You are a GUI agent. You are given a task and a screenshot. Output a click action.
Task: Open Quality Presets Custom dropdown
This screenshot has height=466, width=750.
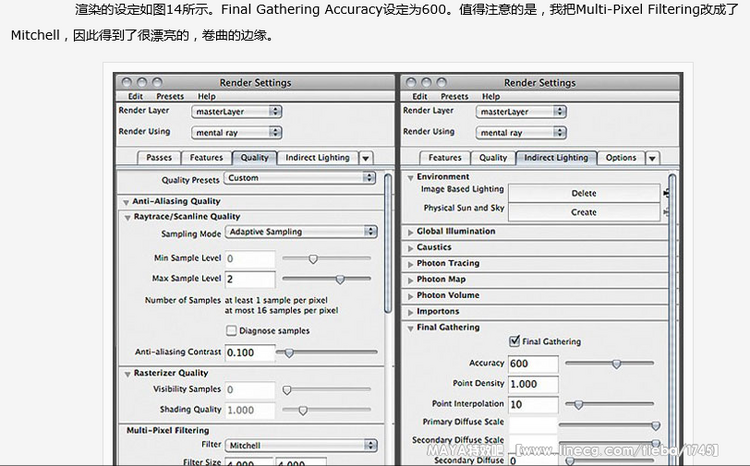pyautogui.click(x=300, y=178)
